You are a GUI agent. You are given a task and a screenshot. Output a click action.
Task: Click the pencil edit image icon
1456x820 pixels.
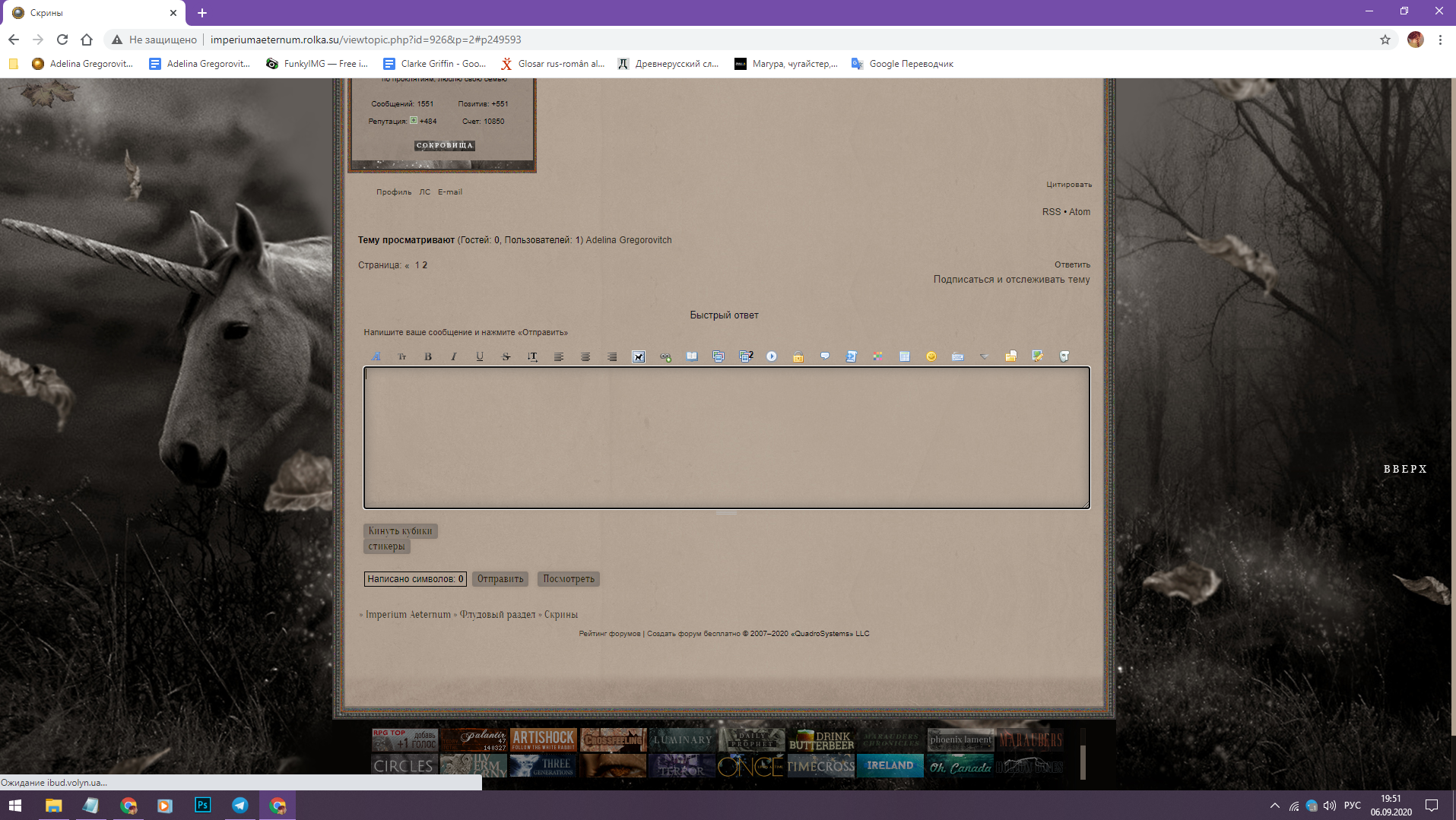click(x=1038, y=356)
